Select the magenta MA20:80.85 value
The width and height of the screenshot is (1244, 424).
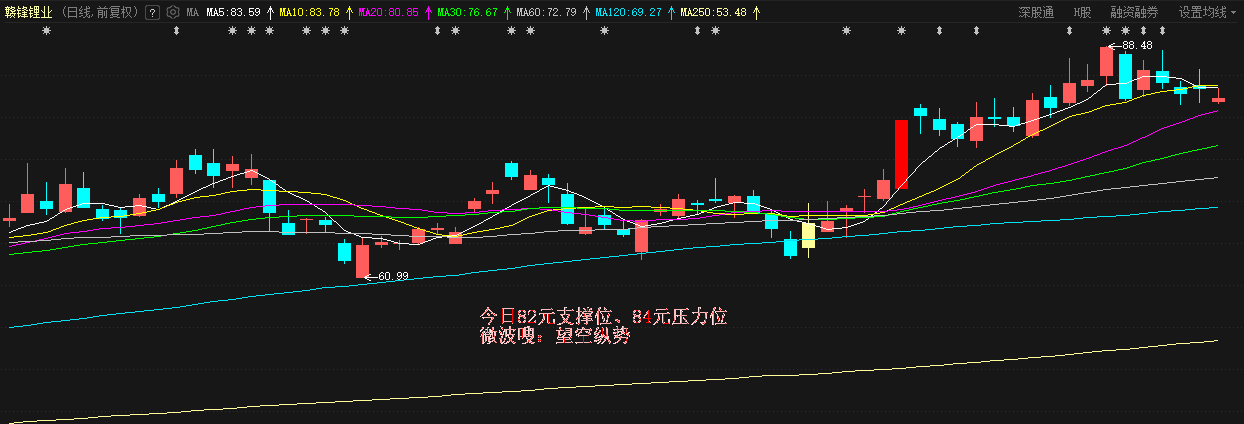click(388, 13)
